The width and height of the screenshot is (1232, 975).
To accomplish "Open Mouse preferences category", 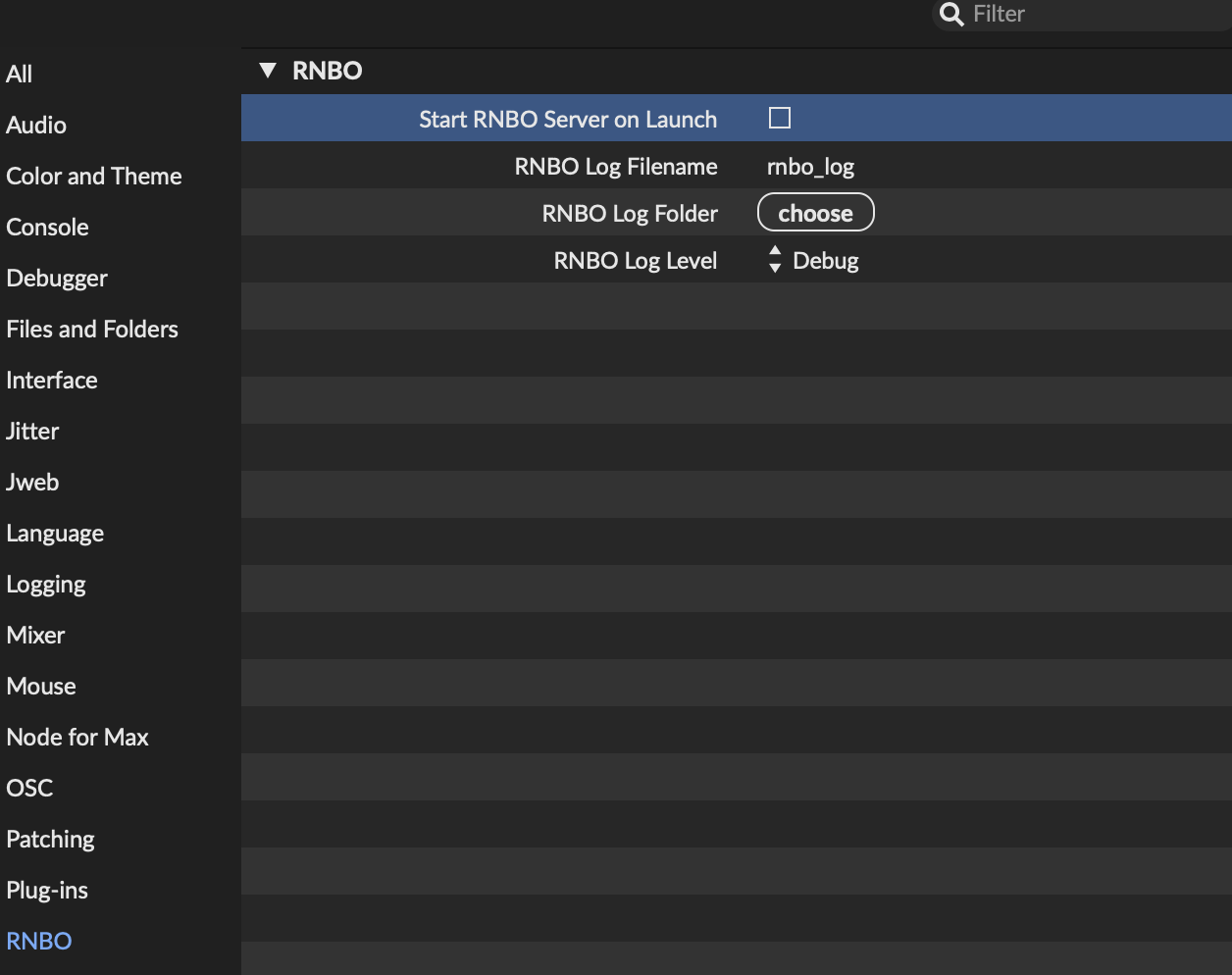I will (x=41, y=686).
